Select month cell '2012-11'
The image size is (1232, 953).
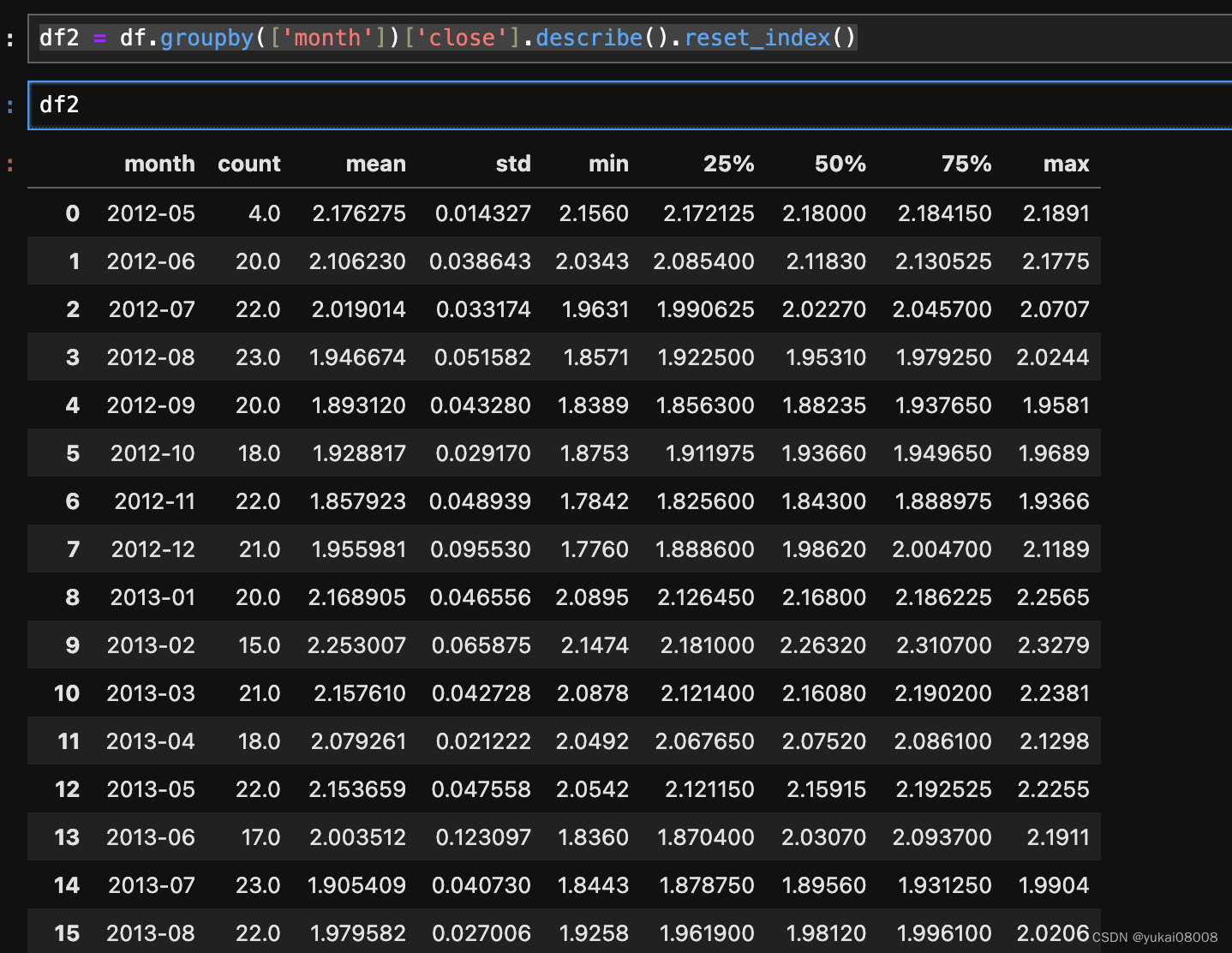tap(155, 501)
